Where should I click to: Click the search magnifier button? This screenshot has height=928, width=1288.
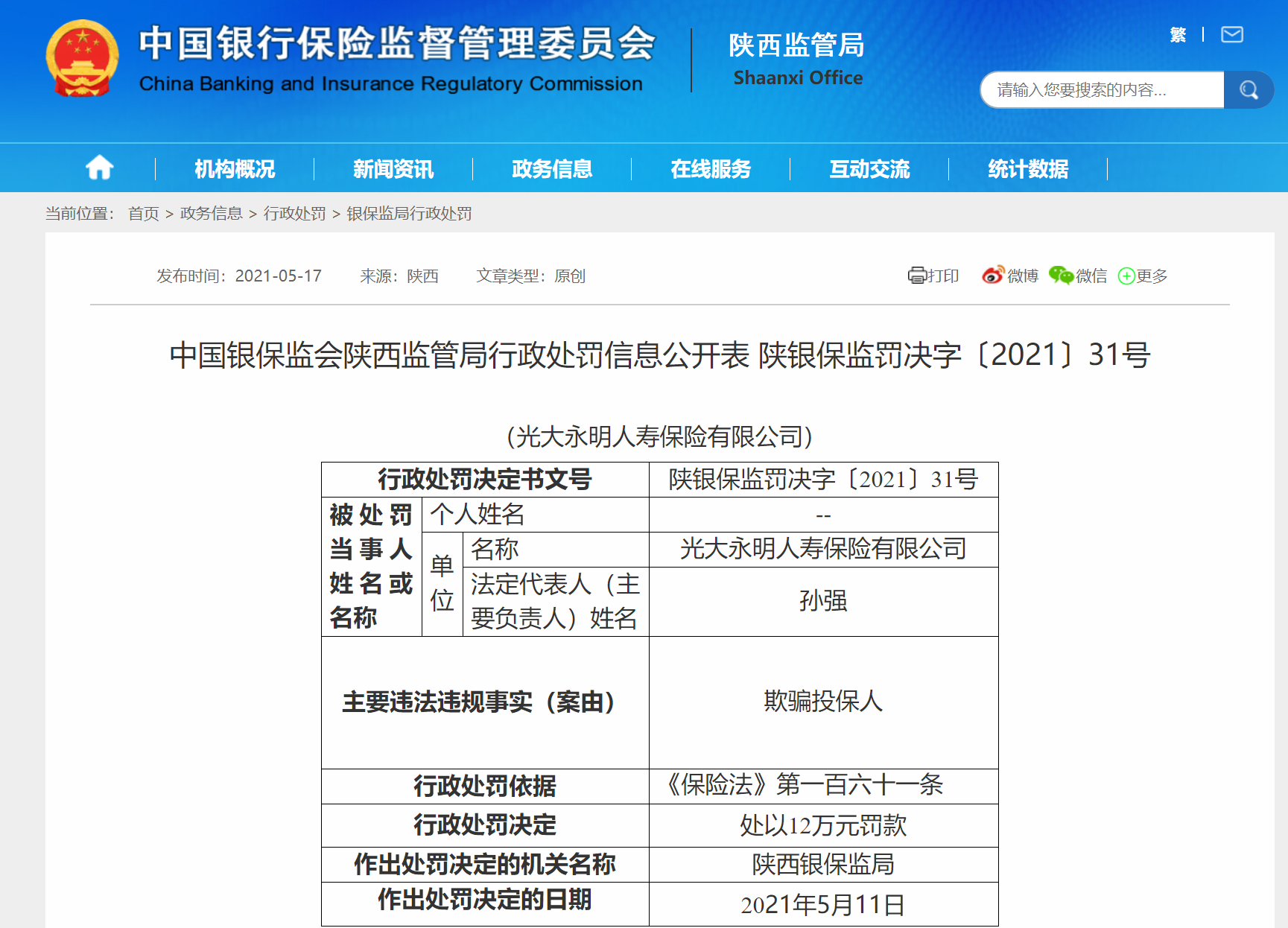coord(1249,90)
